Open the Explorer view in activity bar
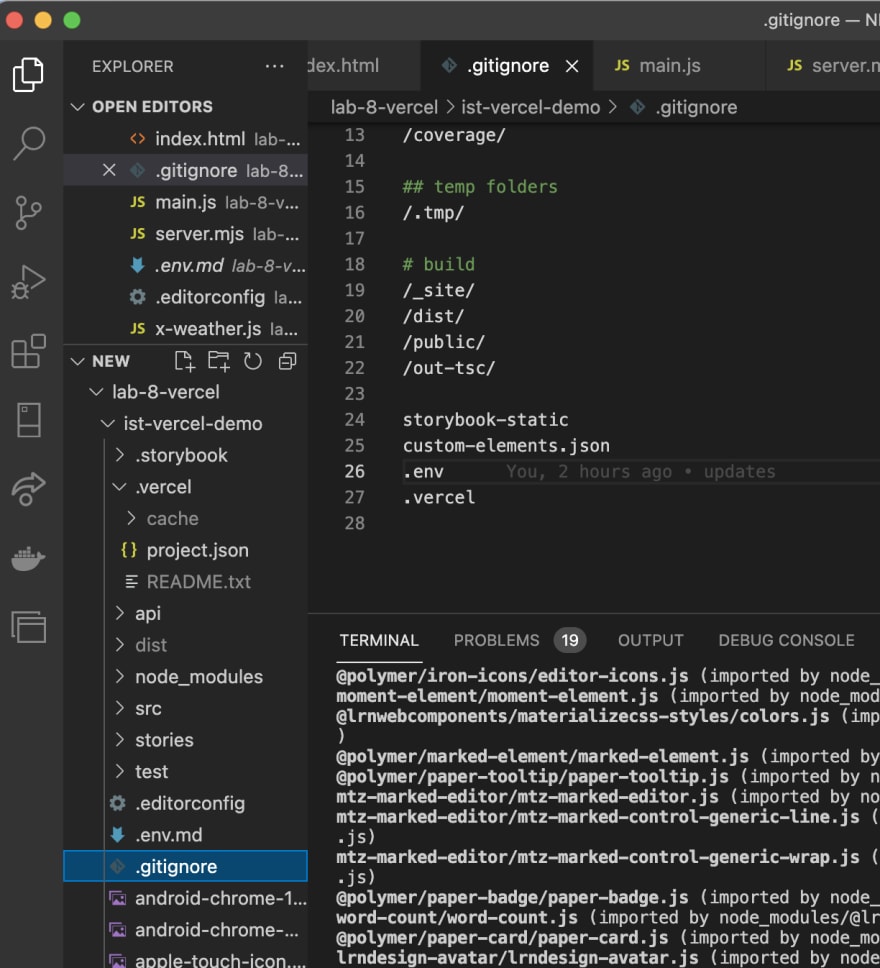 [28, 74]
